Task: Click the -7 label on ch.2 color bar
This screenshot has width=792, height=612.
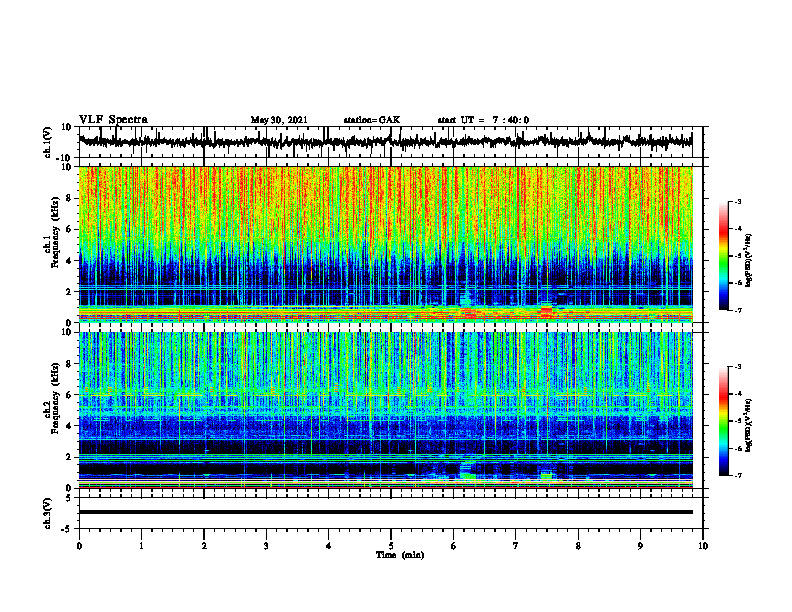Action: [x=736, y=475]
